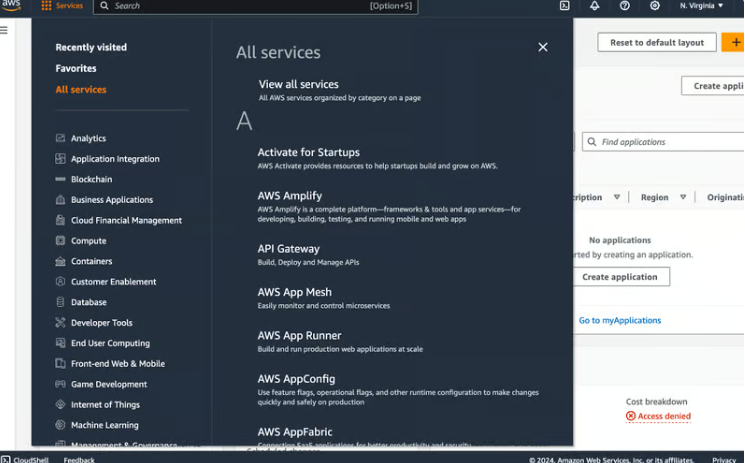Sort by the description column arrow
Viewport: 745px width, 463px height.
[x=617, y=197]
